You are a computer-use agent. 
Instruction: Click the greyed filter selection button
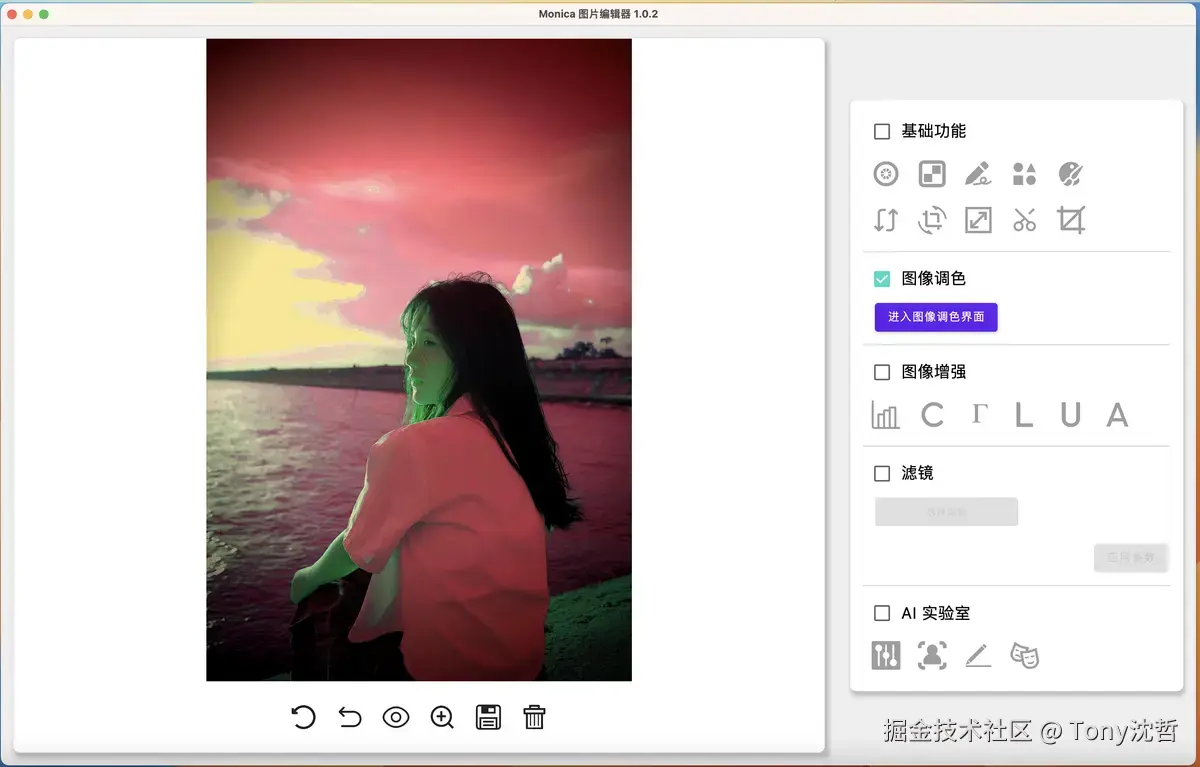(x=946, y=512)
